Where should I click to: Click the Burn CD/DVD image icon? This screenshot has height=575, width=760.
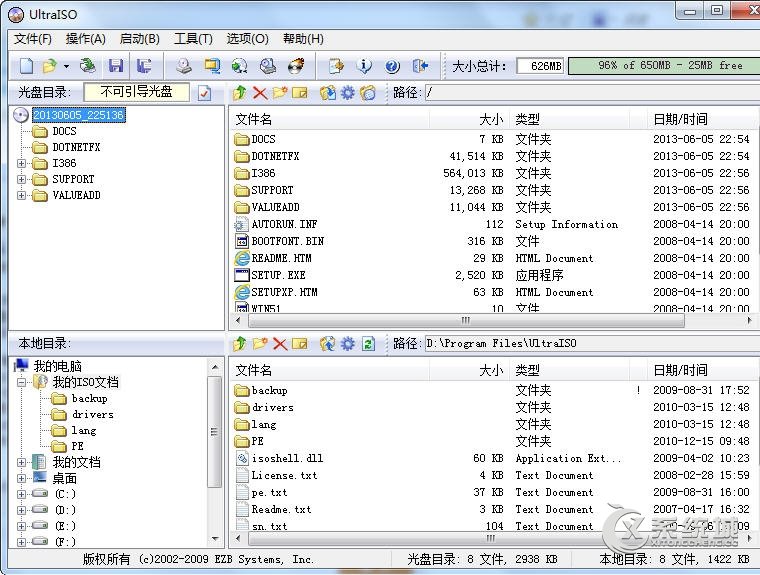click(296, 66)
